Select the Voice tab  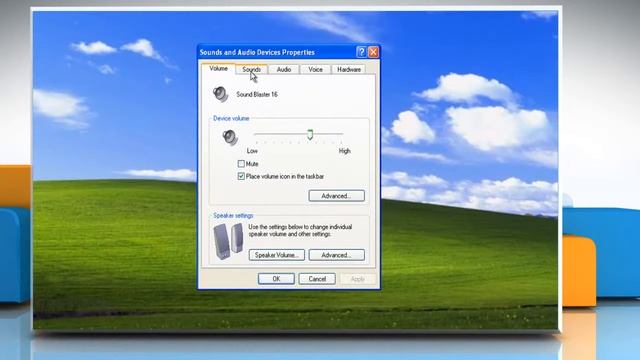[x=315, y=69]
